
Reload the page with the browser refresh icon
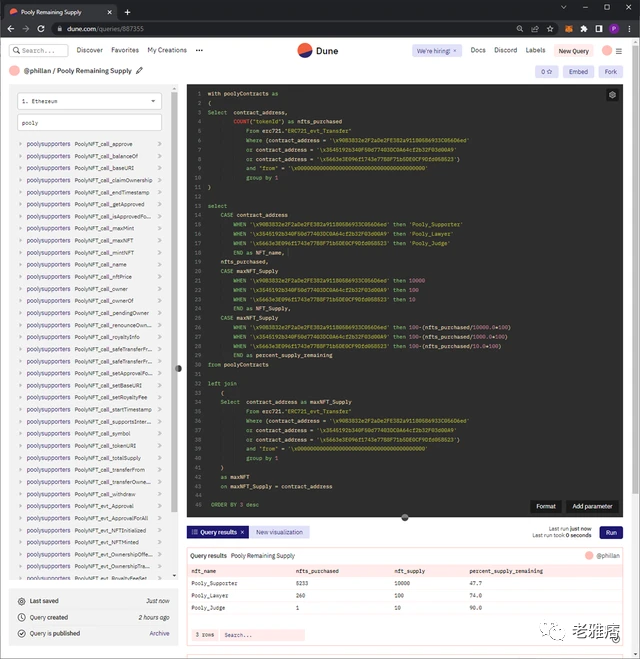tap(41, 29)
